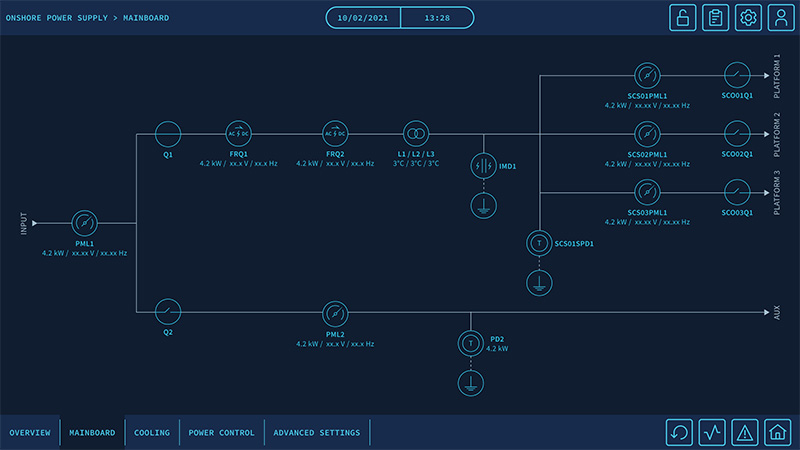Viewport: 800px width, 450px height.
Task: Click the 3°C / 3°C / 3°C temperature reading
Action: [x=416, y=164]
